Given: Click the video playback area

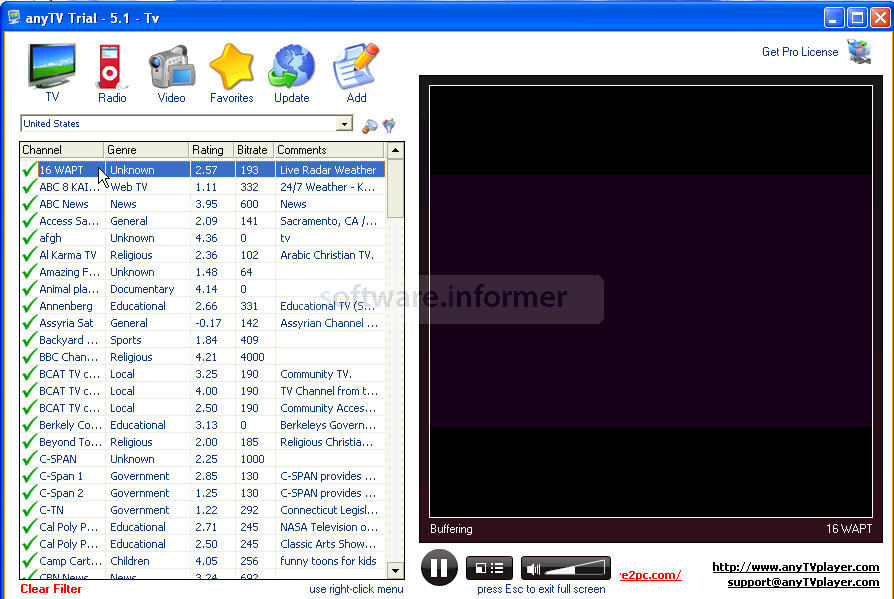Looking at the screenshot, I should pyautogui.click(x=651, y=301).
